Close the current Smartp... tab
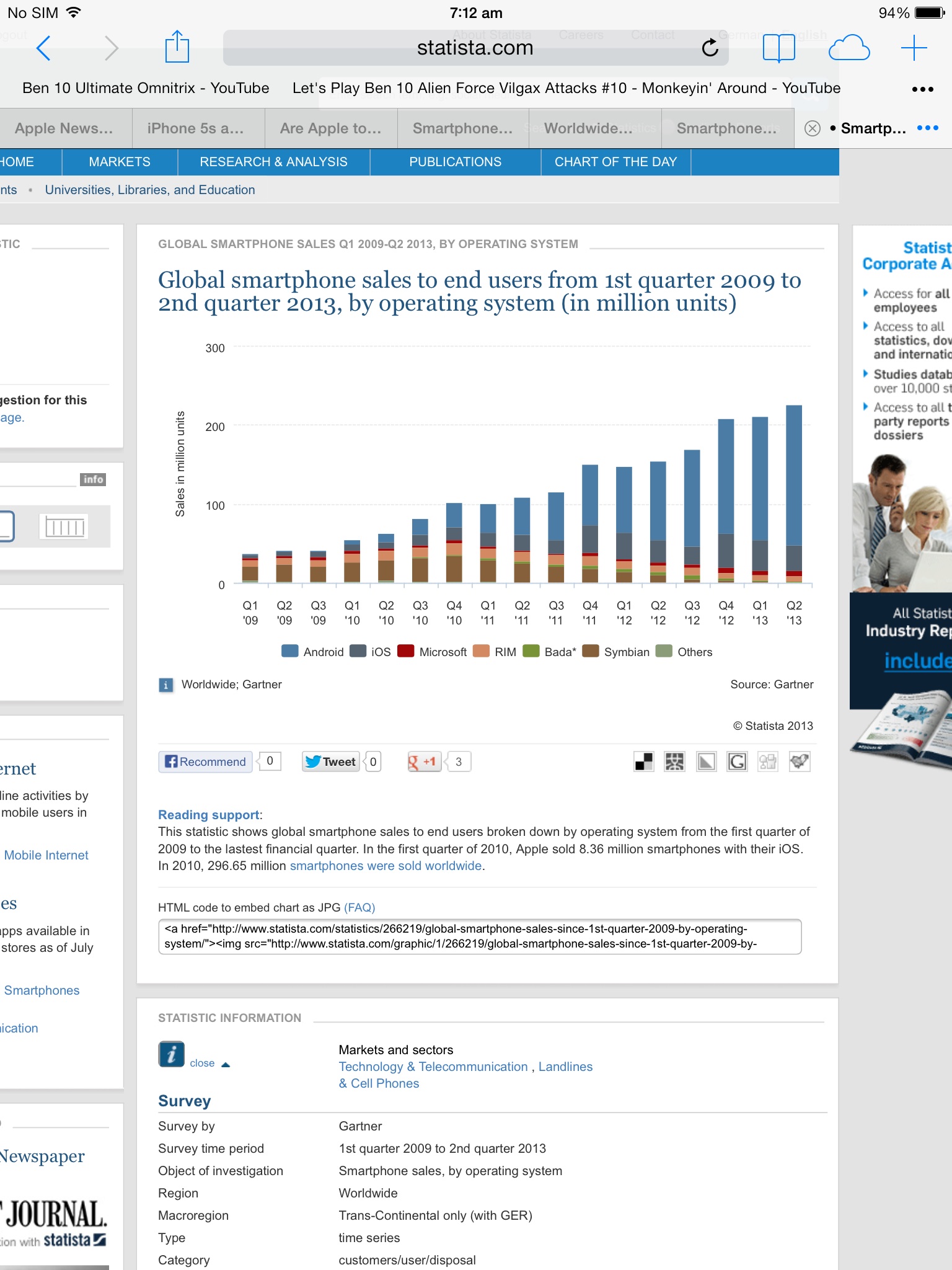Image resolution: width=952 pixels, height=1270 pixels. (812, 128)
